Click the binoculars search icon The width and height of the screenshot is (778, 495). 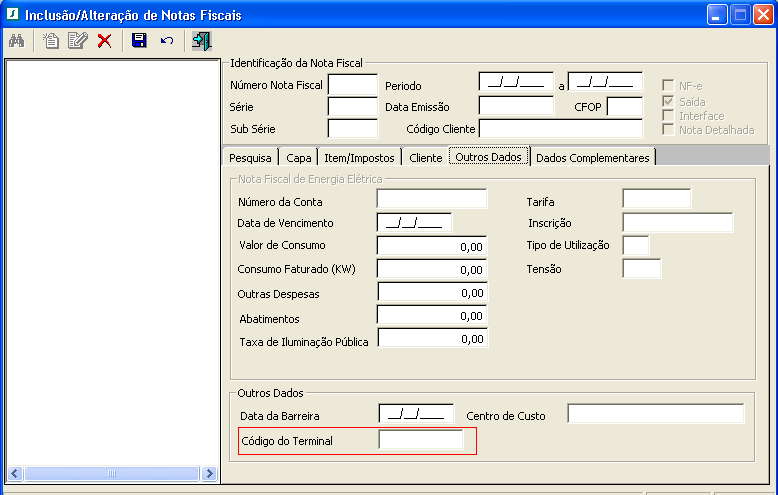pos(16,41)
